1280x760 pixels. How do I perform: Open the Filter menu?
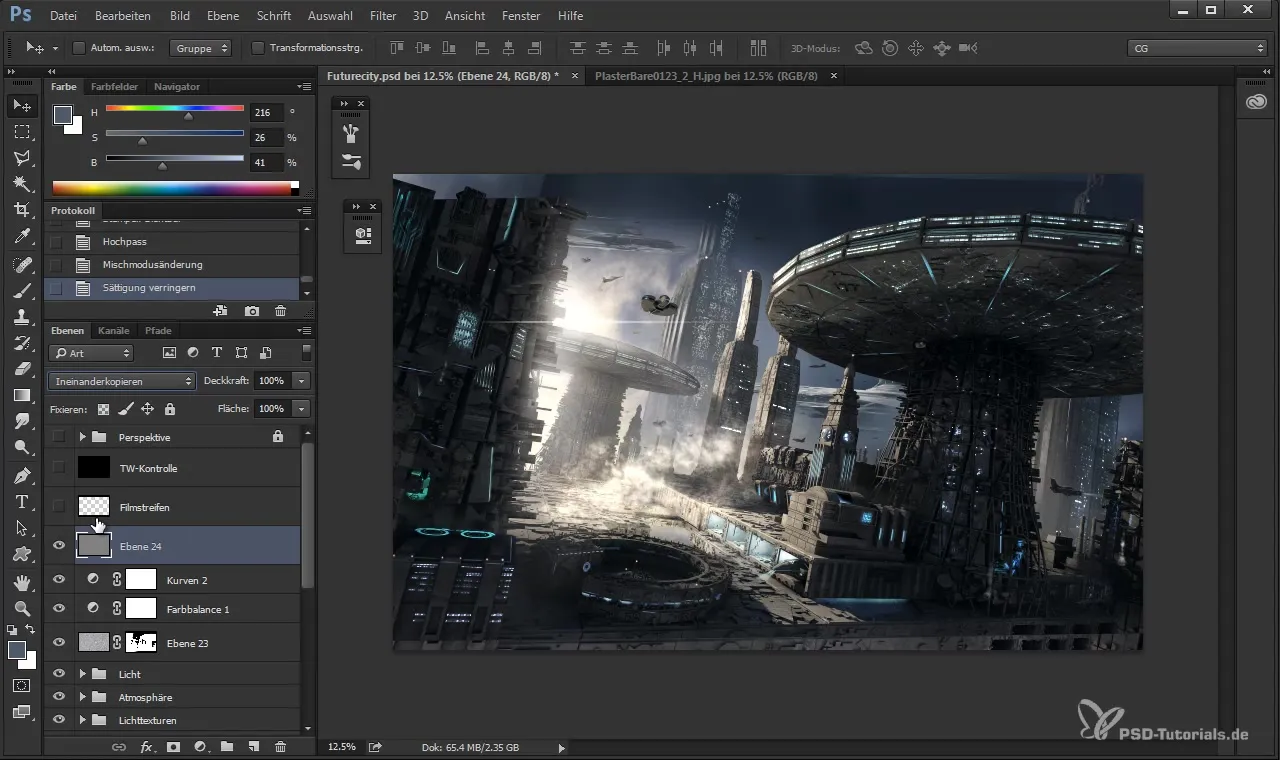[x=382, y=16]
